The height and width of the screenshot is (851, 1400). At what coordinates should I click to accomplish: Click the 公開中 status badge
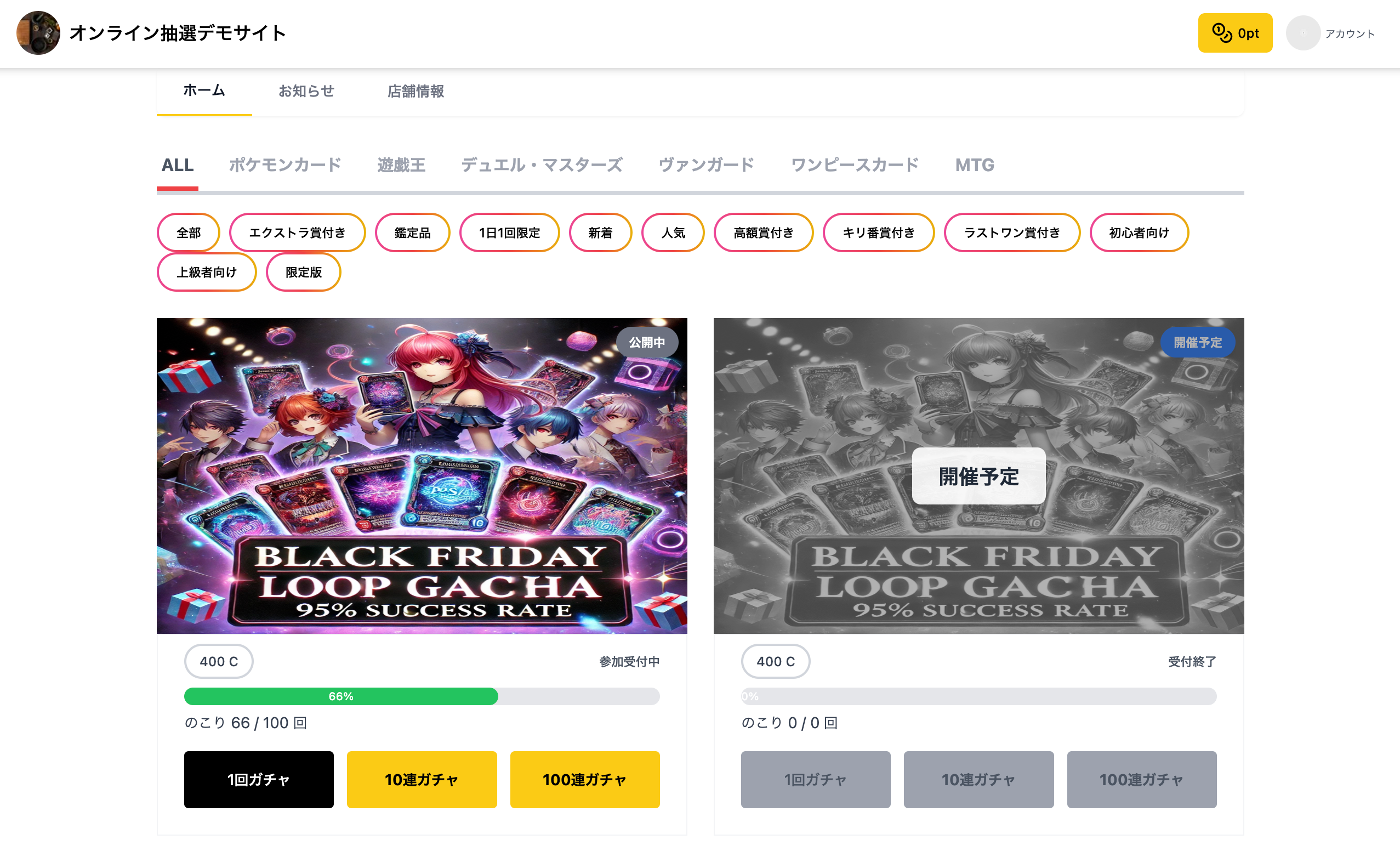pos(647,342)
